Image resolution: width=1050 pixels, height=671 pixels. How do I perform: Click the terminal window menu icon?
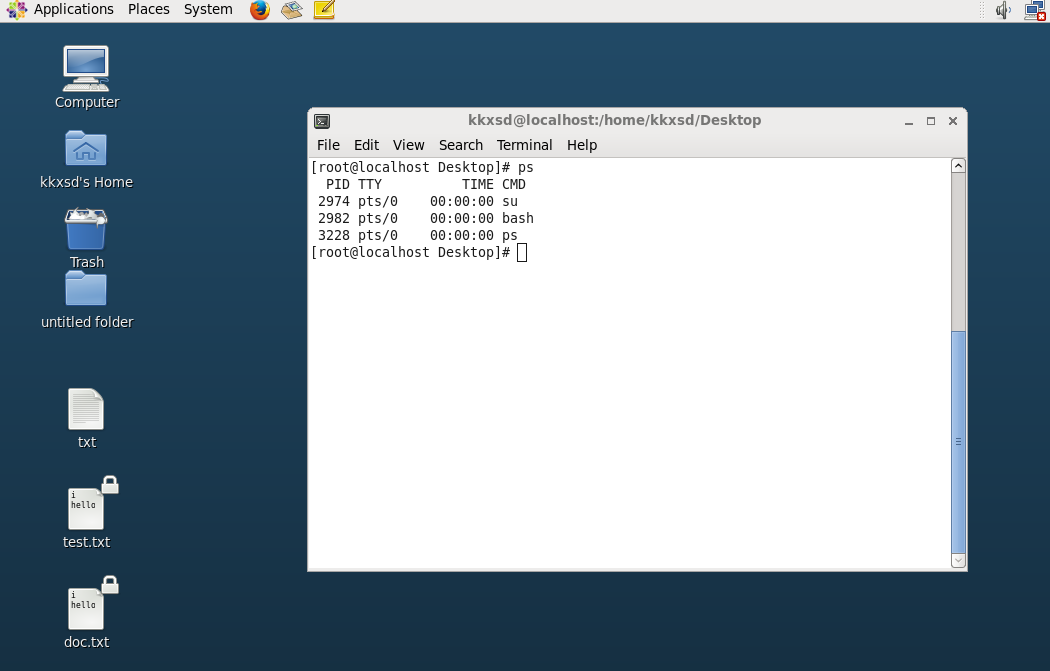322,121
